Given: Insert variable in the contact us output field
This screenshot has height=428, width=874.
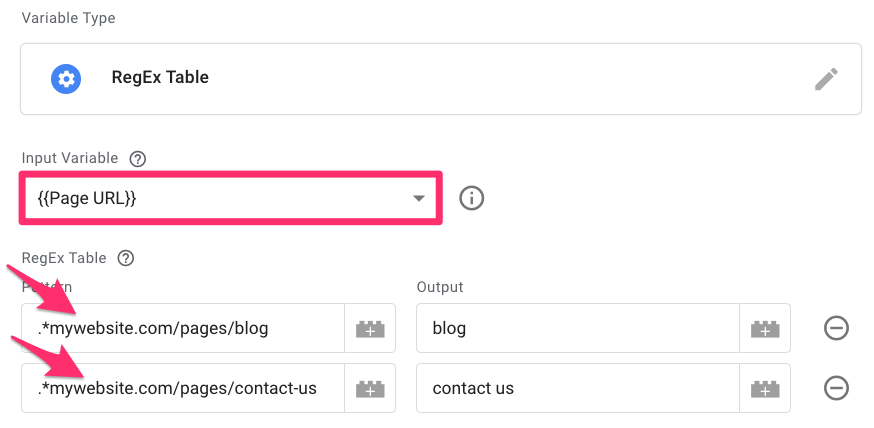Looking at the screenshot, I should point(765,388).
